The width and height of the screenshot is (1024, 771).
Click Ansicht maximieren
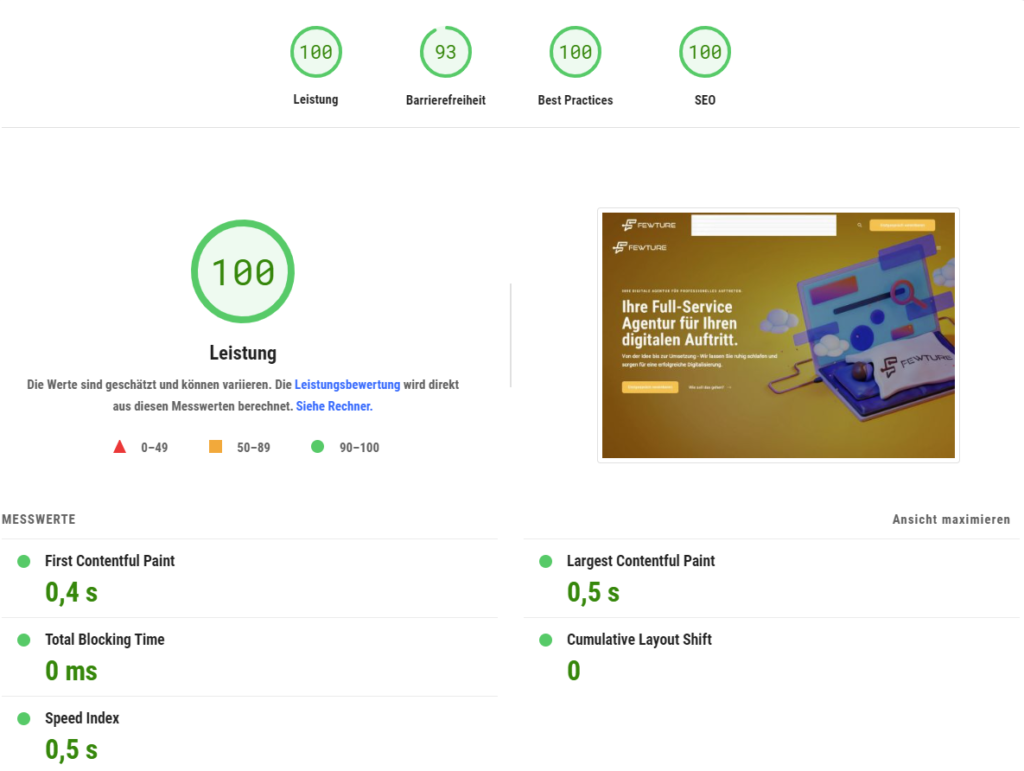(951, 520)
